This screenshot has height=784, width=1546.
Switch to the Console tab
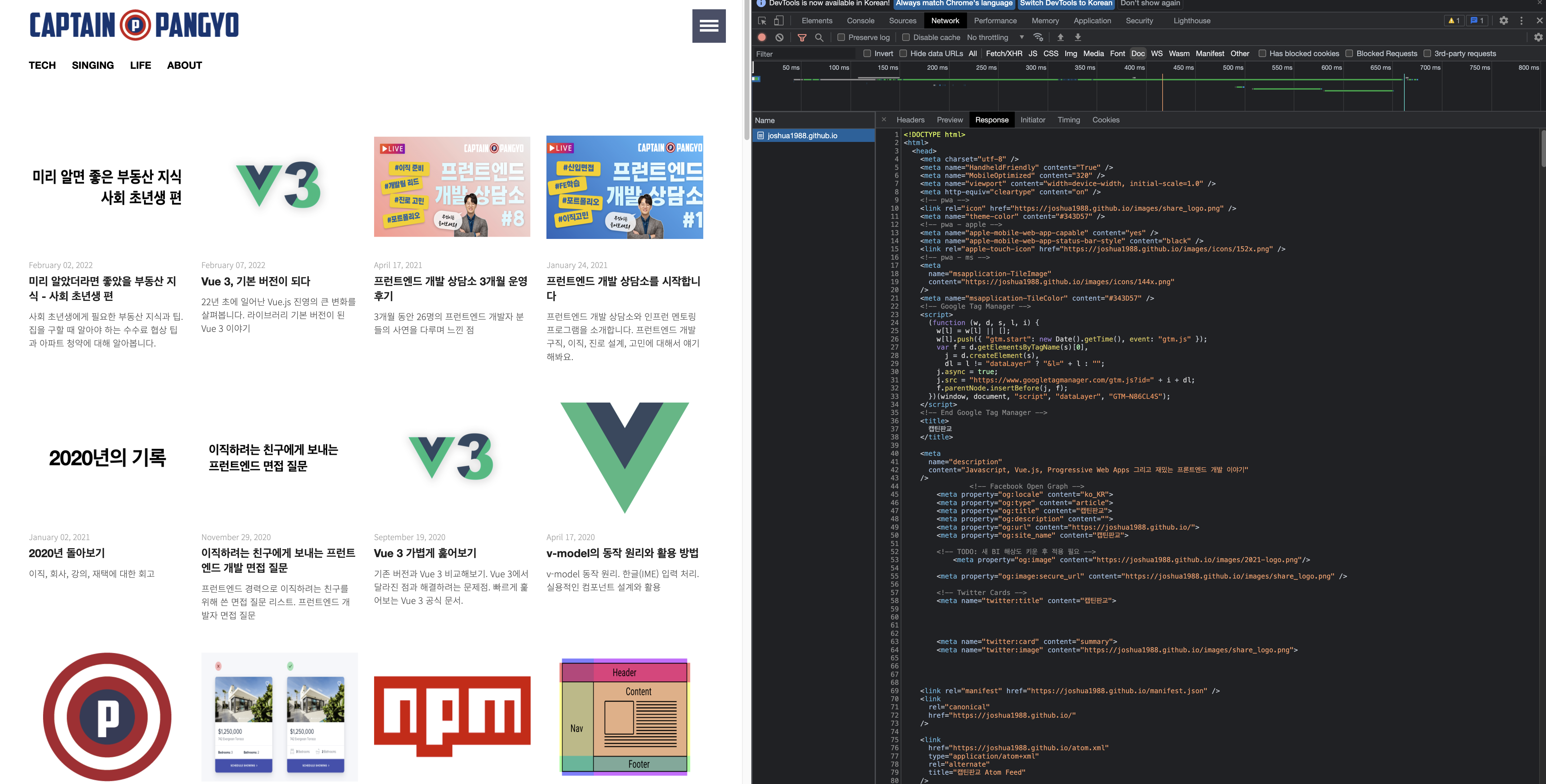click(860, 20)
